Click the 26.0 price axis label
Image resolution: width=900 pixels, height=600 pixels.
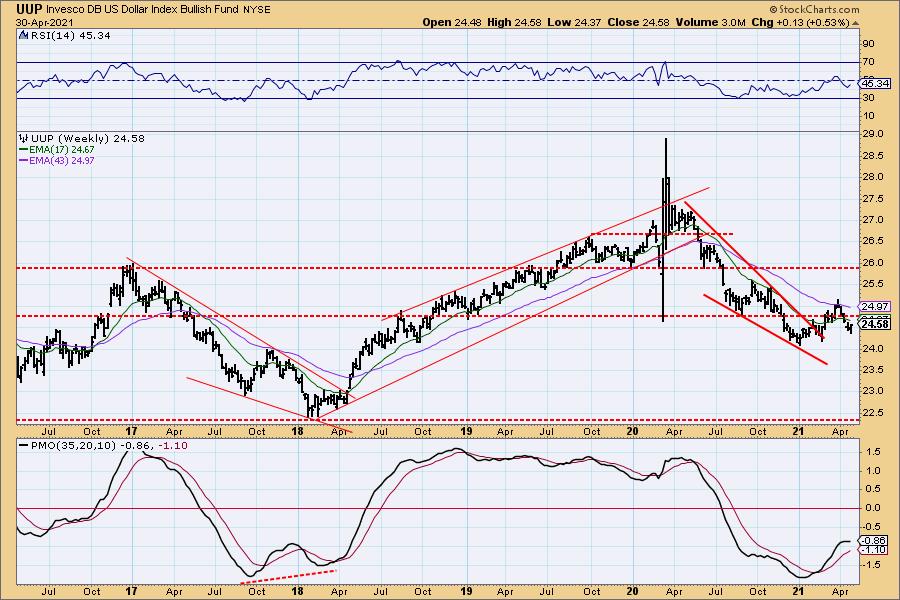(872, 262)
